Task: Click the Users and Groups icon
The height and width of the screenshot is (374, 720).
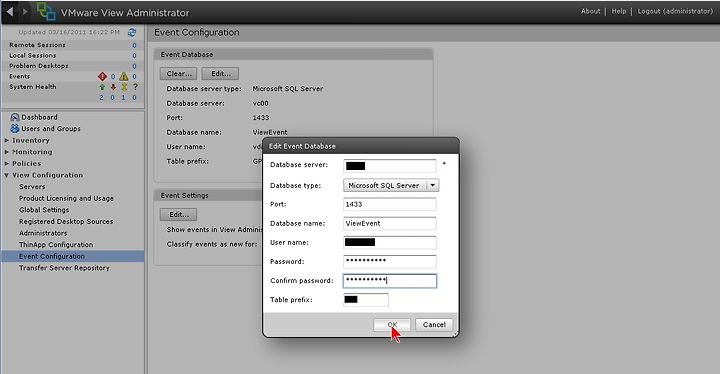Action: point(15,129)
